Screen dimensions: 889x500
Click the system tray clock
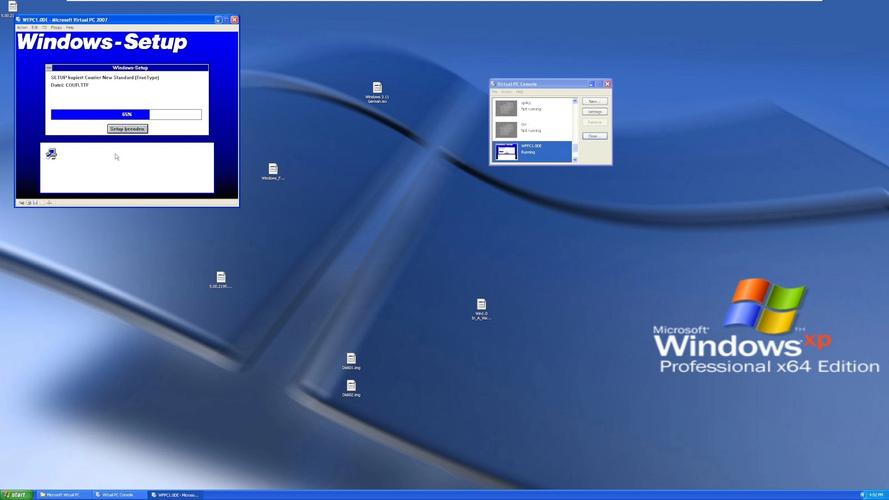pos(876,495)
